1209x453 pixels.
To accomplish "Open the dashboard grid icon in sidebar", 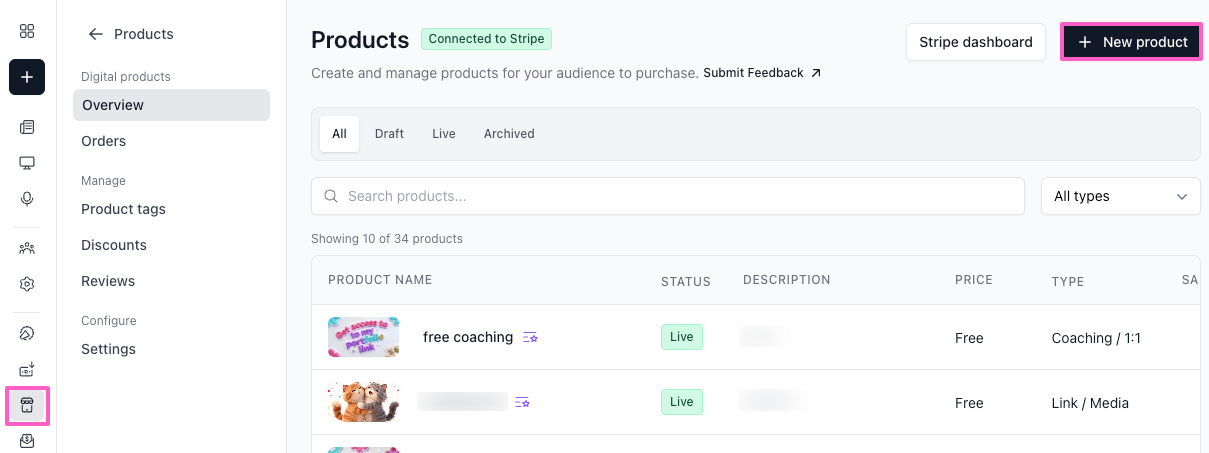I will coord(27,31).
